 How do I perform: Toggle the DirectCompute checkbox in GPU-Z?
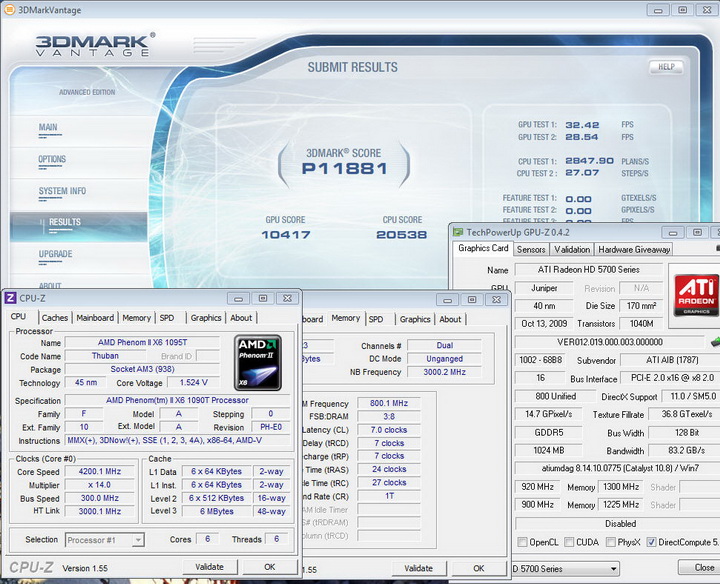coord(651,542)
